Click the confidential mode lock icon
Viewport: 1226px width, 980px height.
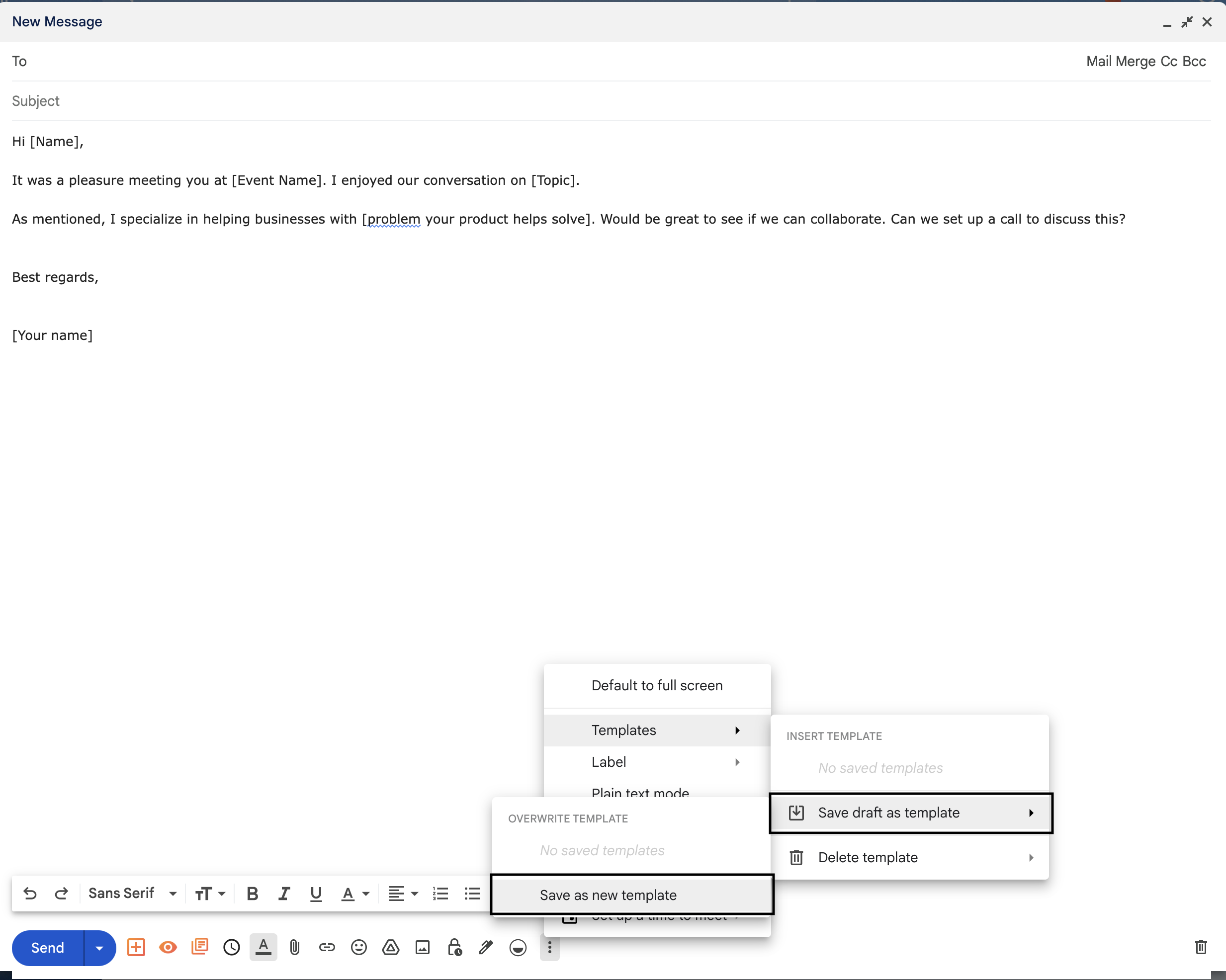[x=454, y=947]
